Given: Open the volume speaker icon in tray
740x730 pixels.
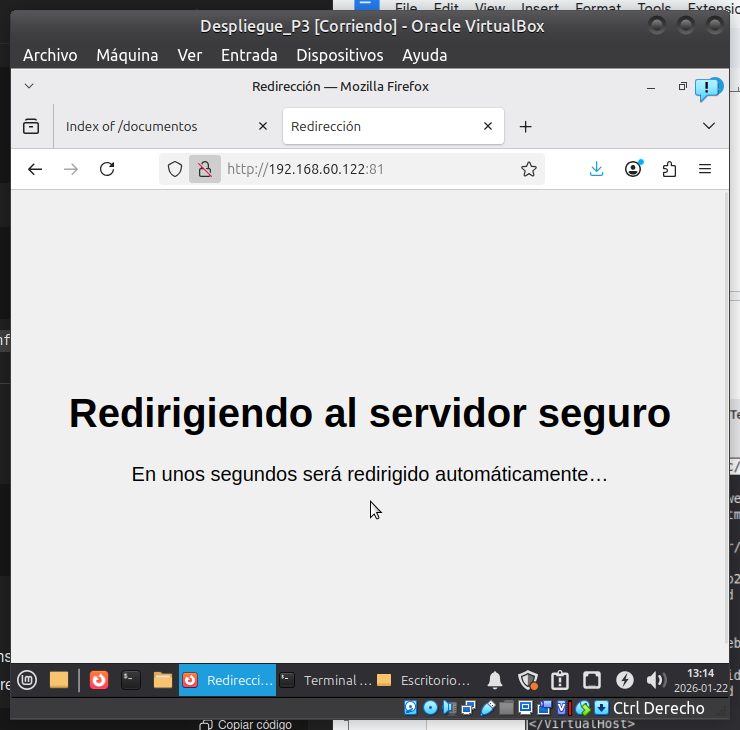Looking at the screenshot, I should point(656,680).
